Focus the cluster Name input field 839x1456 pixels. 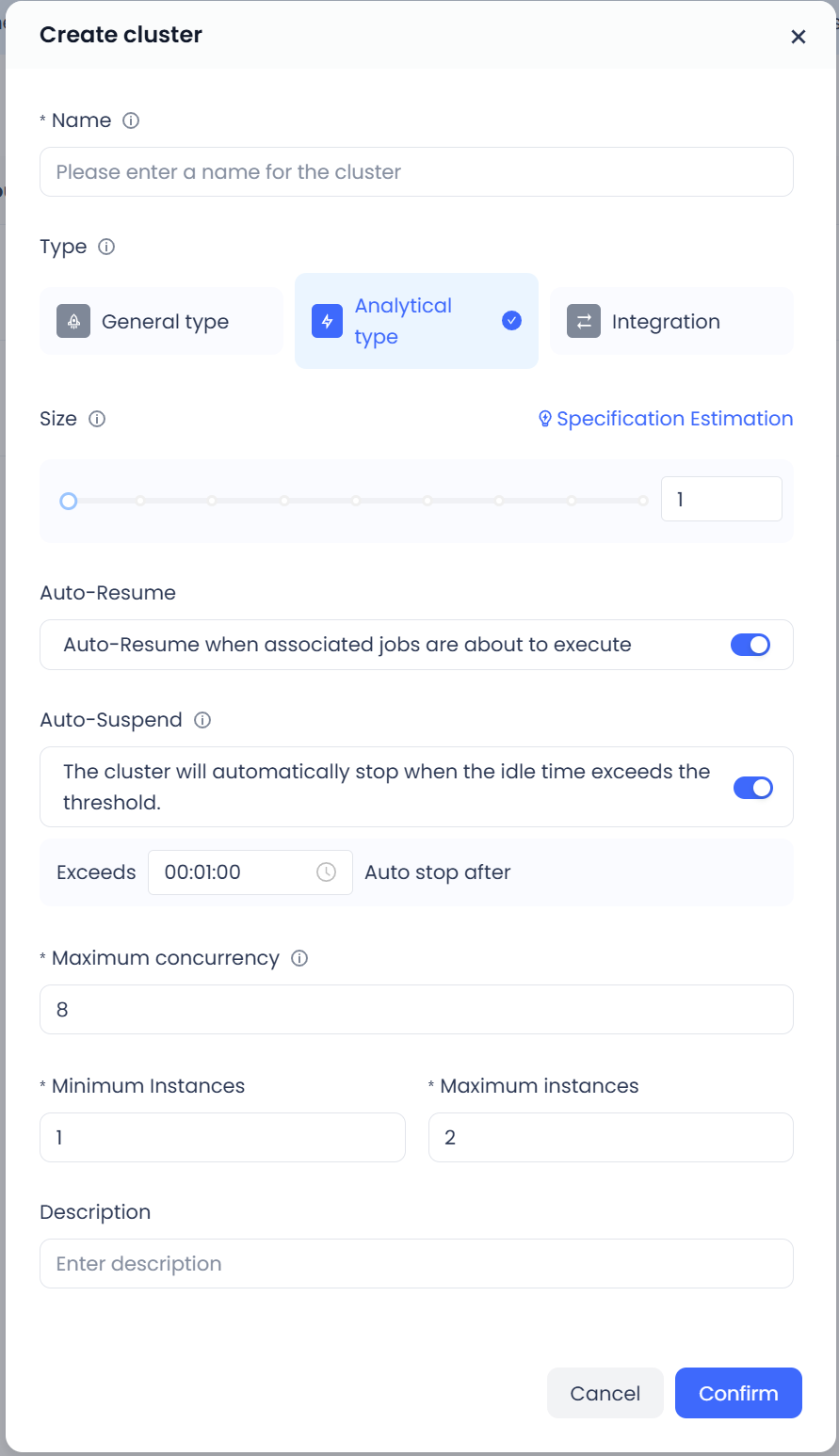[416, 172]
